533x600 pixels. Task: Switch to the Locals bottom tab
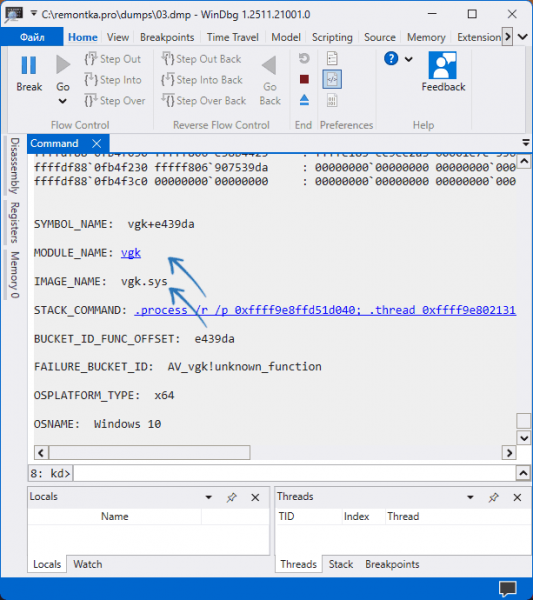click(x=47, y=564)
